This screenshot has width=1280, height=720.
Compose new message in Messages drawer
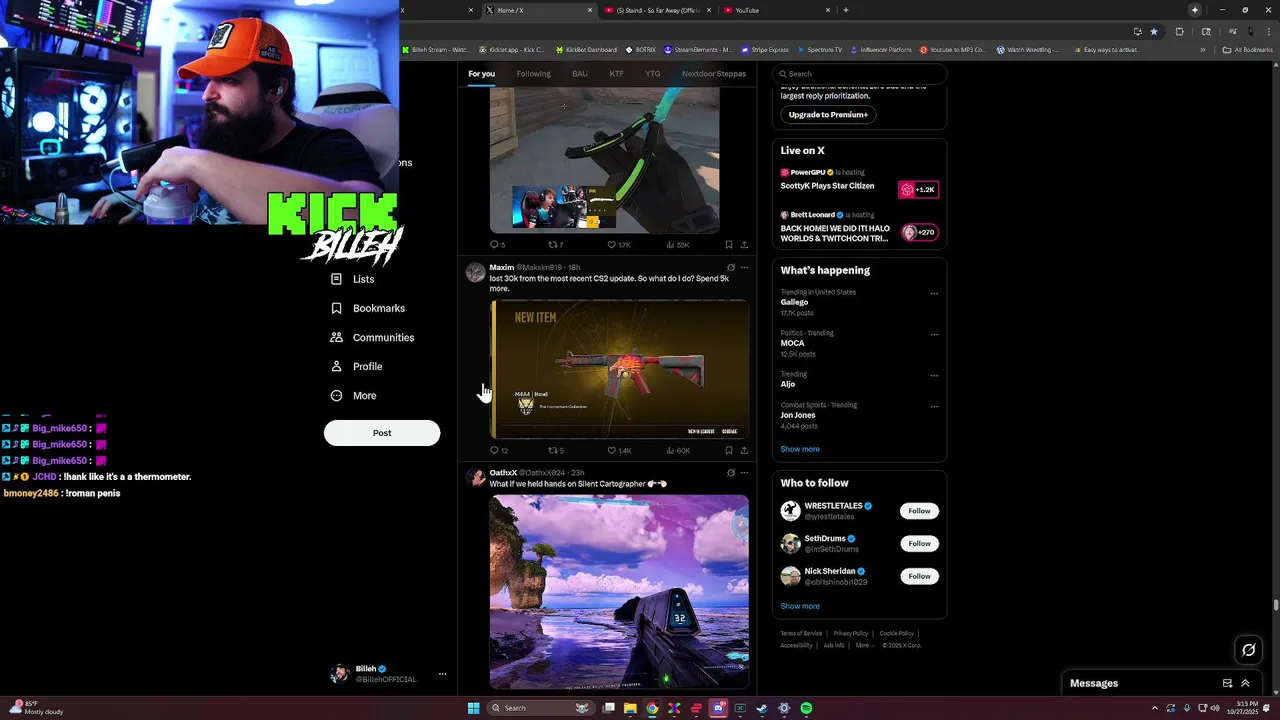(1227, 683)
